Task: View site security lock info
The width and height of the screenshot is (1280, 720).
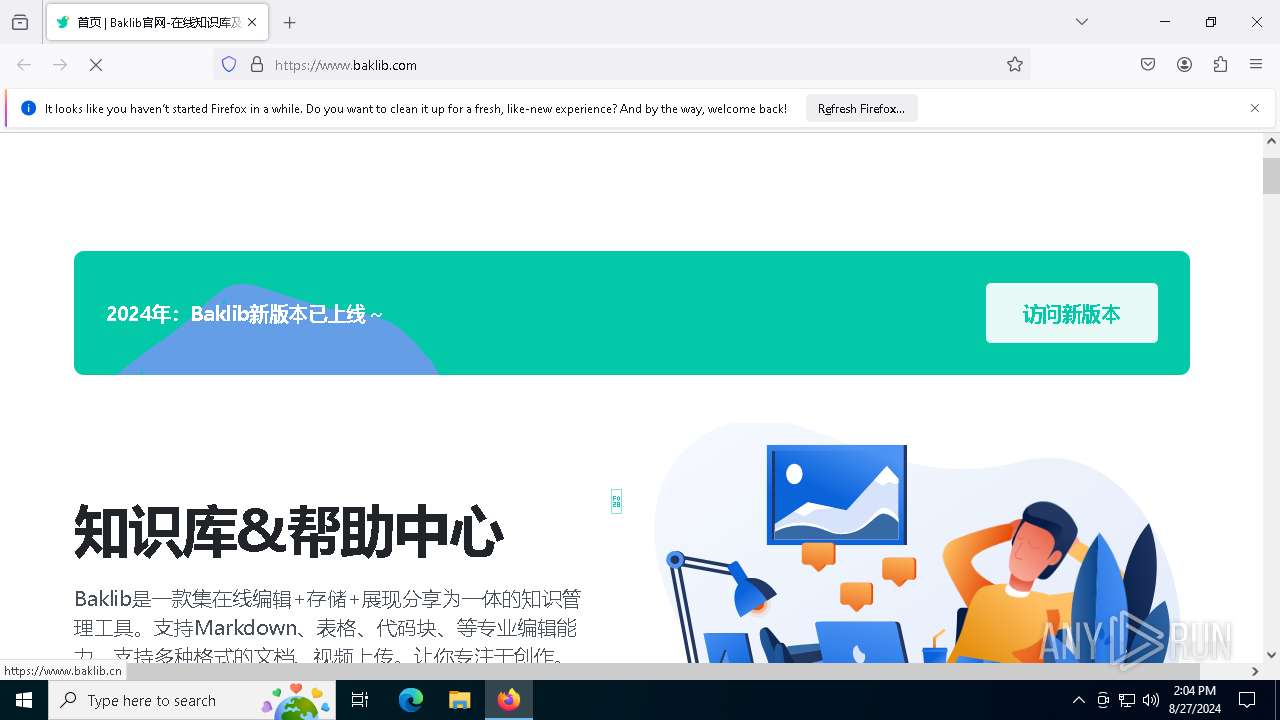Action: 257,65
